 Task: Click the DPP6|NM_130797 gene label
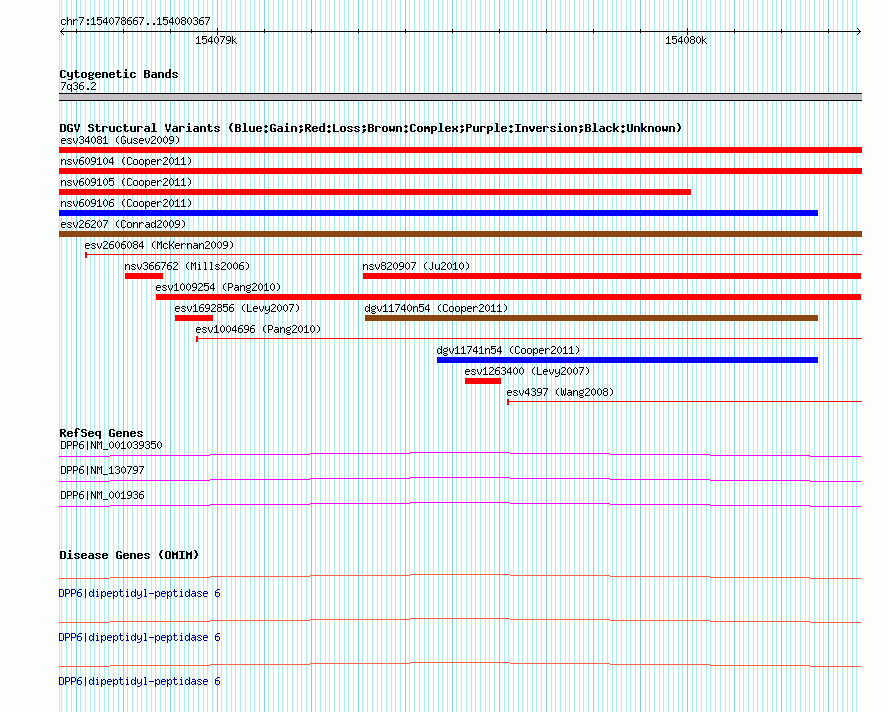point(102,470)
